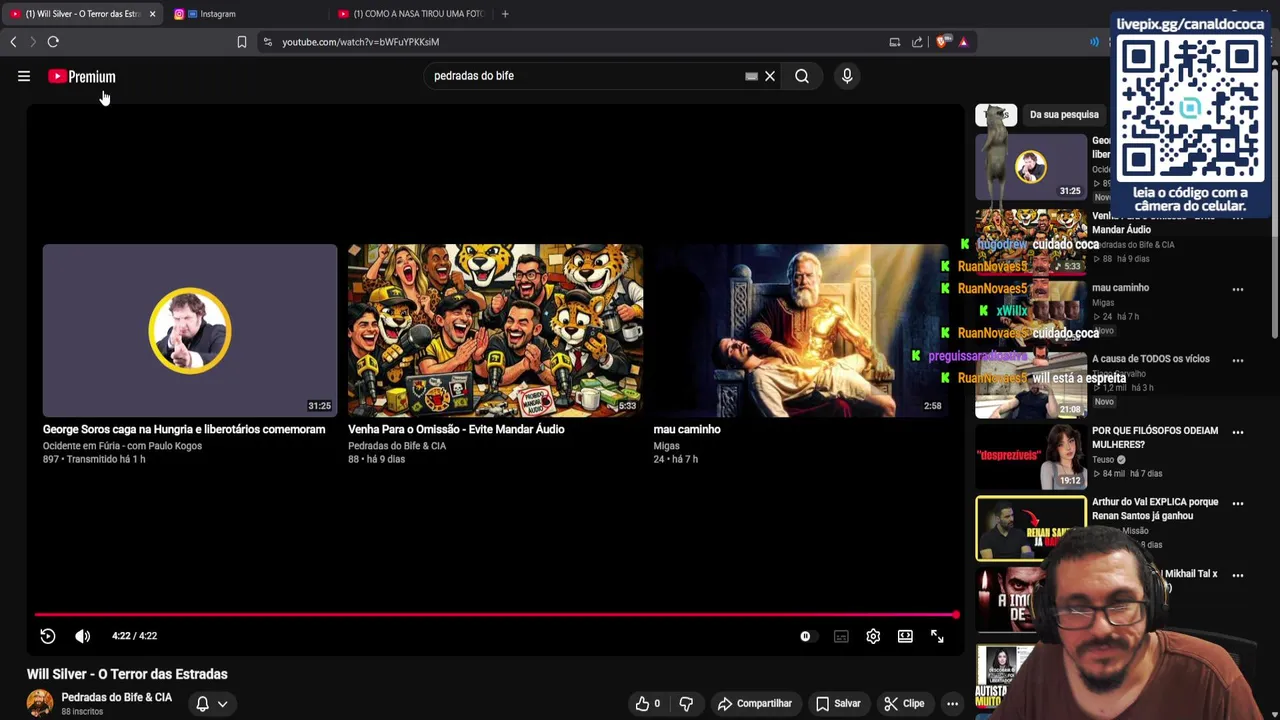View site information icon in address bar
1280x720 pixels.
pyautogui.click(x=267, y=42)
